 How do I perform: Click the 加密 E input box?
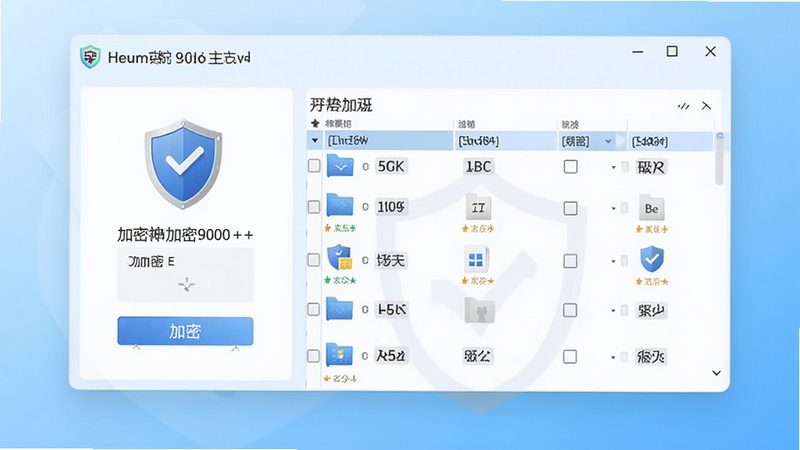(185, 274)
